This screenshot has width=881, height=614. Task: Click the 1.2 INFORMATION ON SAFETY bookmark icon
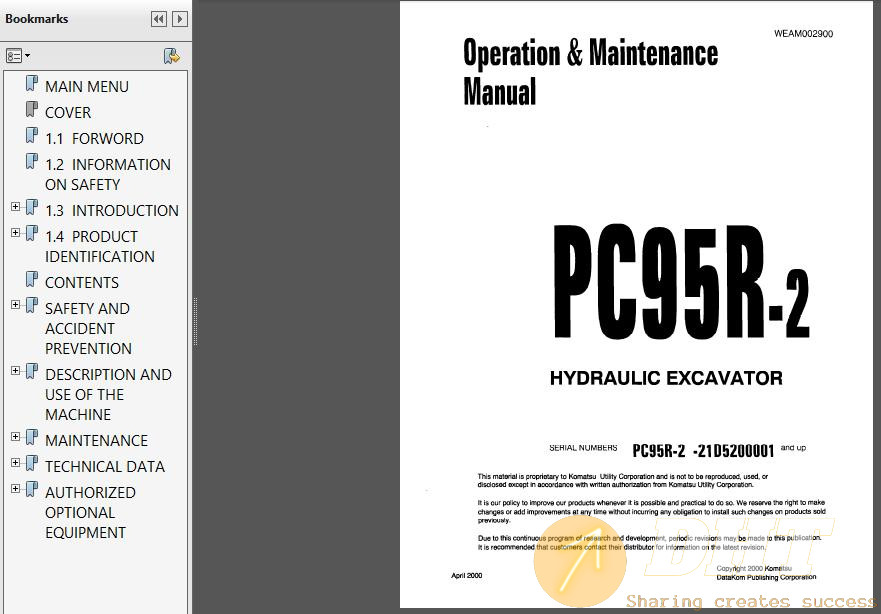(x=32, y=162)
